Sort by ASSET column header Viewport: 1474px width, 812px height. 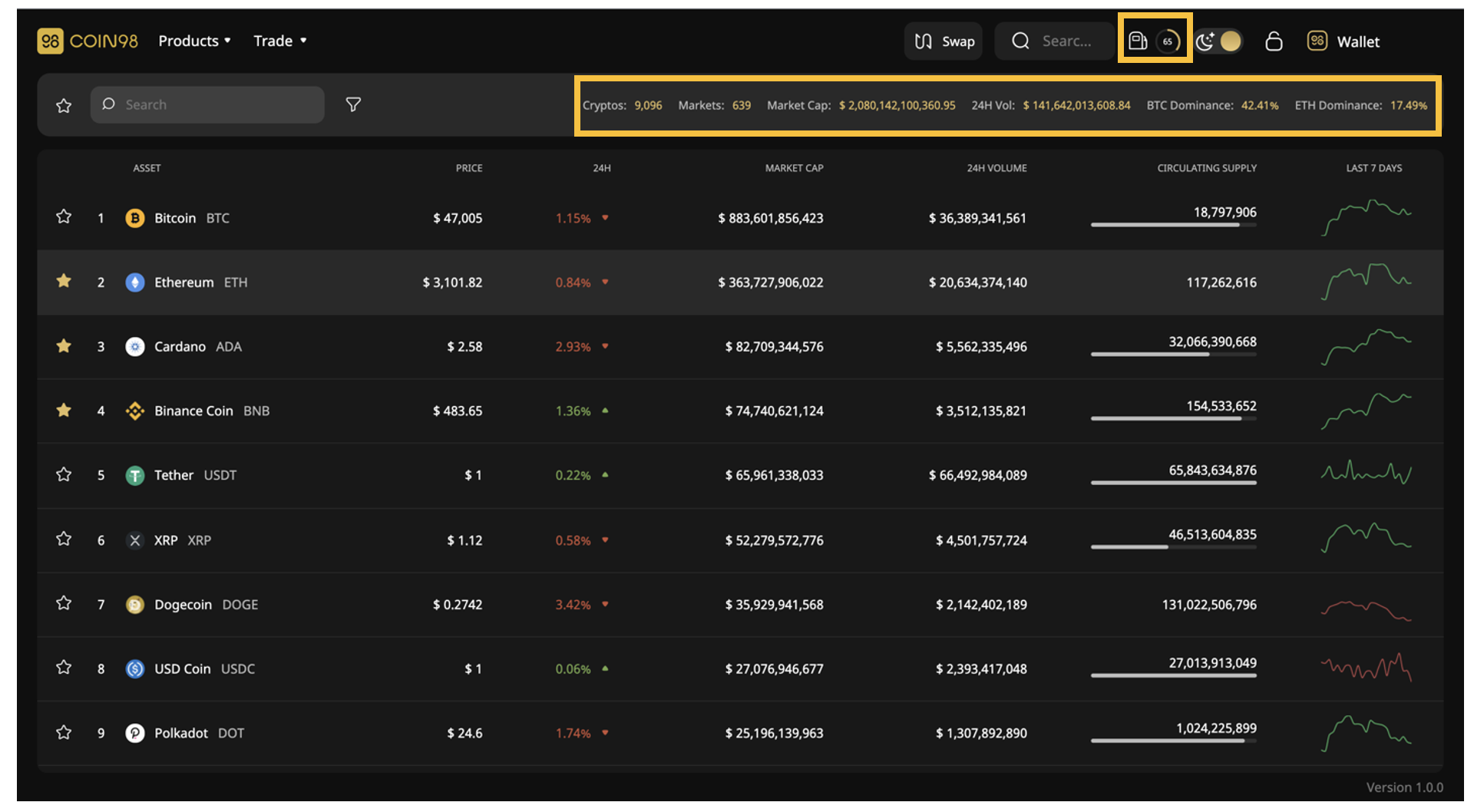[x=147, y=168]
